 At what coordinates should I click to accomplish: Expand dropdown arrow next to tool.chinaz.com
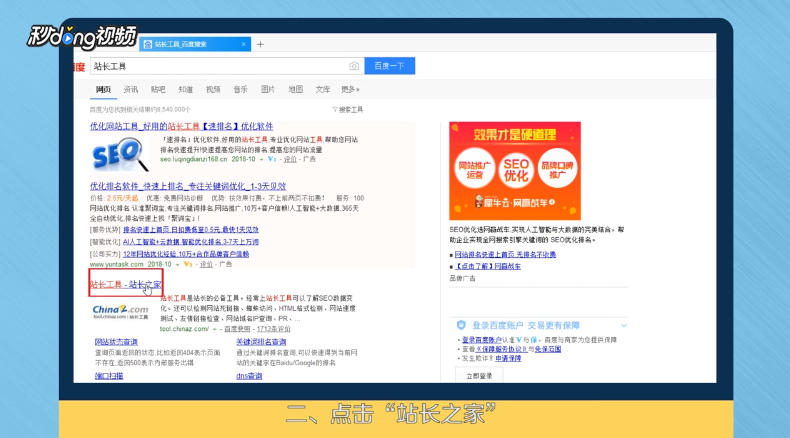[x=215, y=329]
